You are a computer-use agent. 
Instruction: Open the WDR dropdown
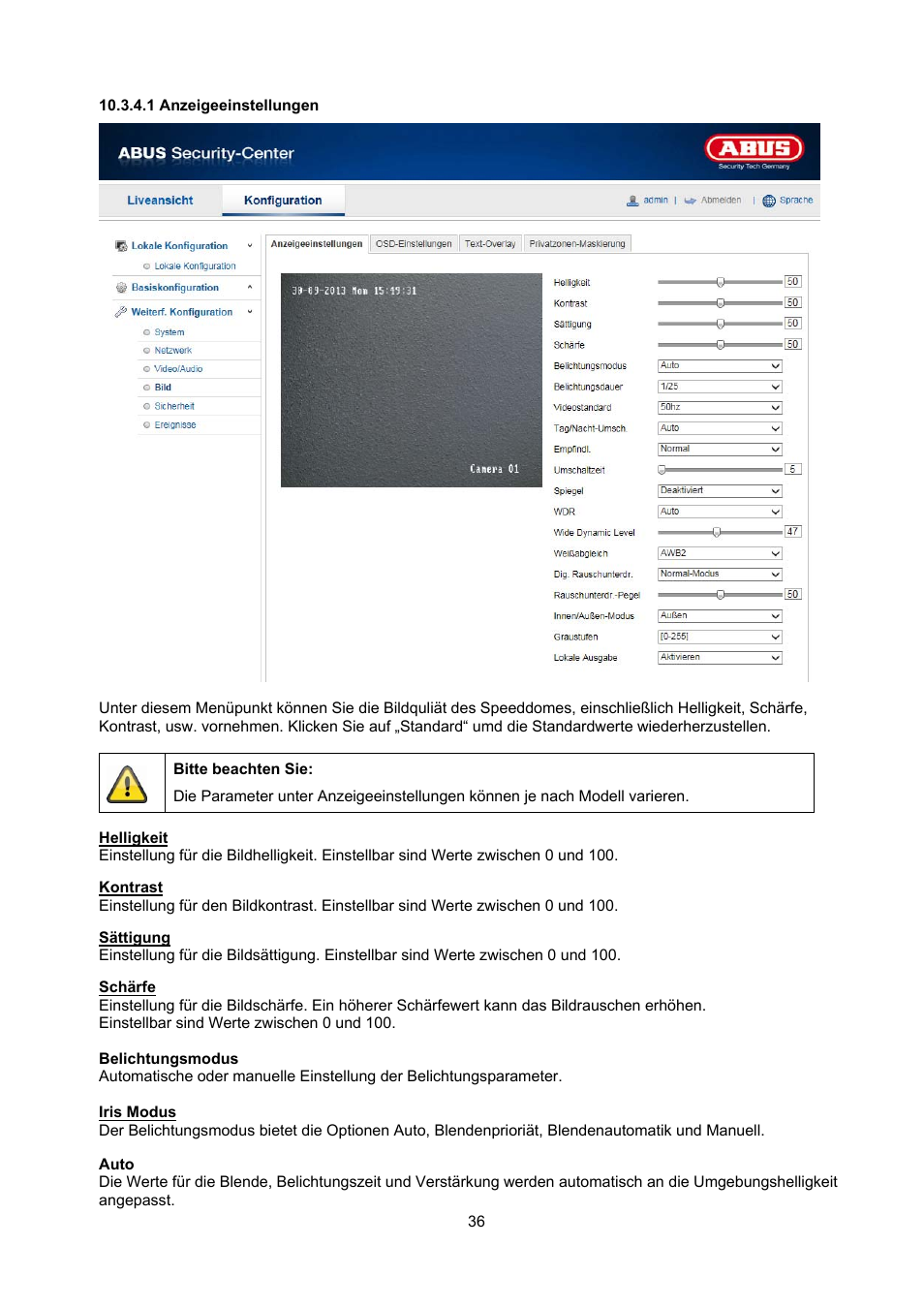click(x=720, y=512)
